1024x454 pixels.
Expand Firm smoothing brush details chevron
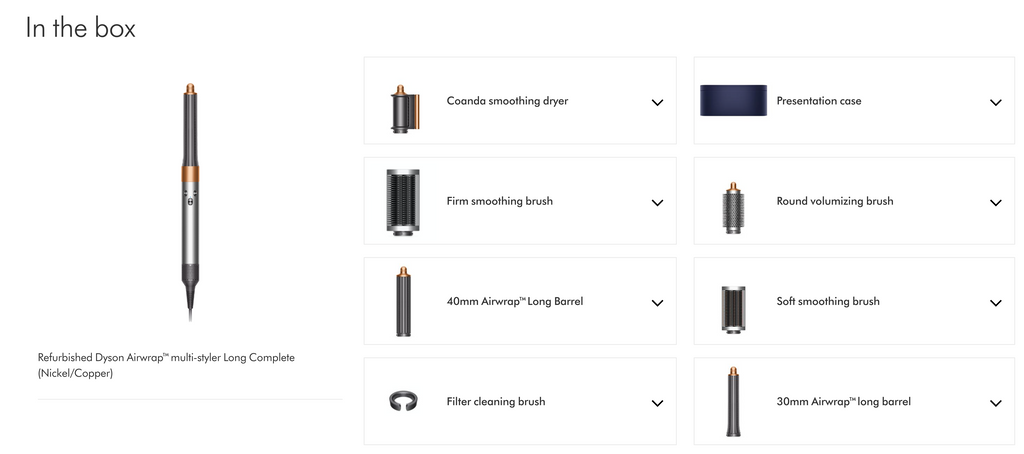pos(658,203)
